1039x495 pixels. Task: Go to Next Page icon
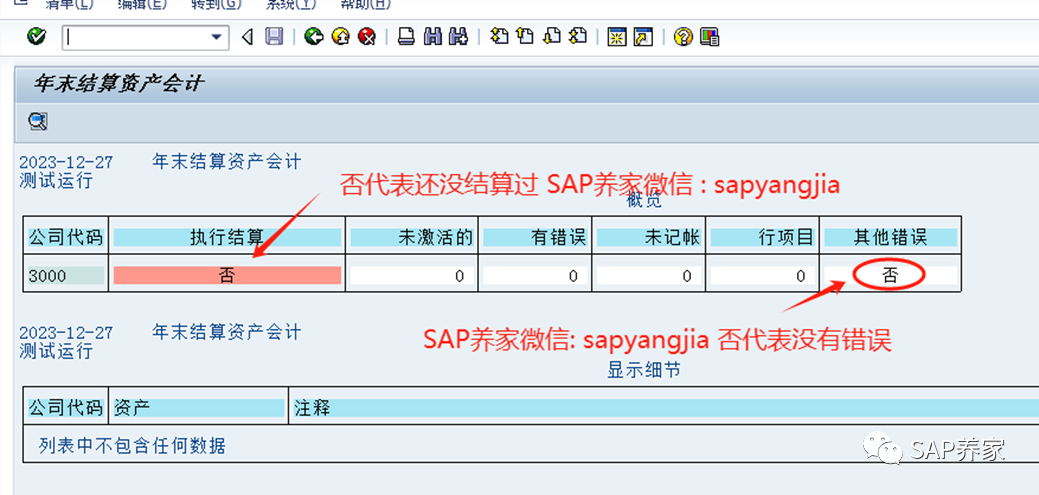(551, 36)
